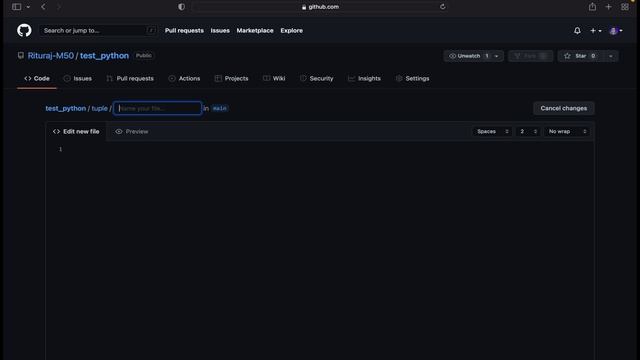Open the No wrap line mode dropdown
Screen dimensions: 640x360
(x=567, y=131)
